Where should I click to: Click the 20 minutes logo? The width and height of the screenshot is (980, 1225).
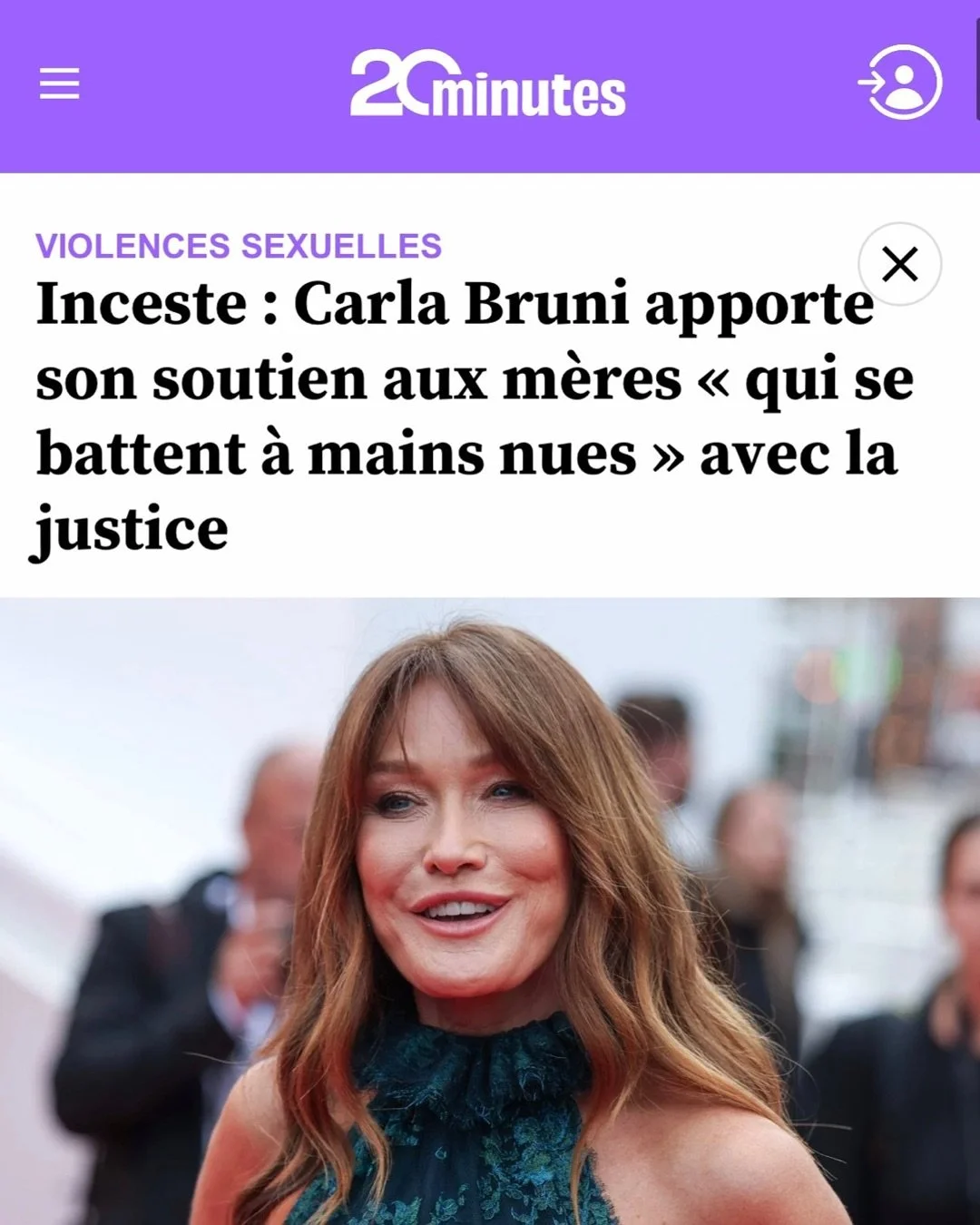pyautogui.click(x=487, y=83)
